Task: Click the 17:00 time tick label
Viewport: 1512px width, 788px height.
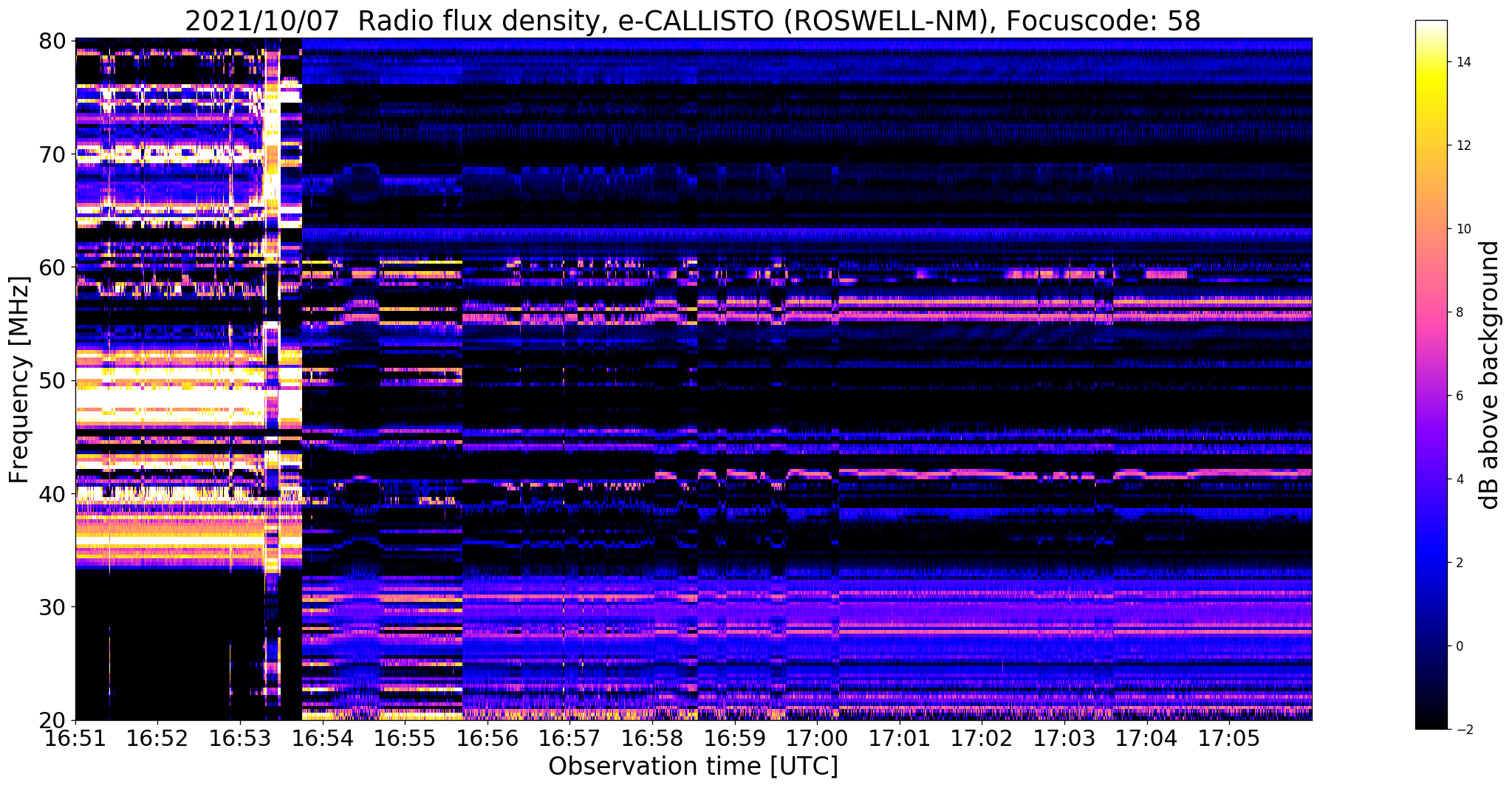Action: (817, 738)
